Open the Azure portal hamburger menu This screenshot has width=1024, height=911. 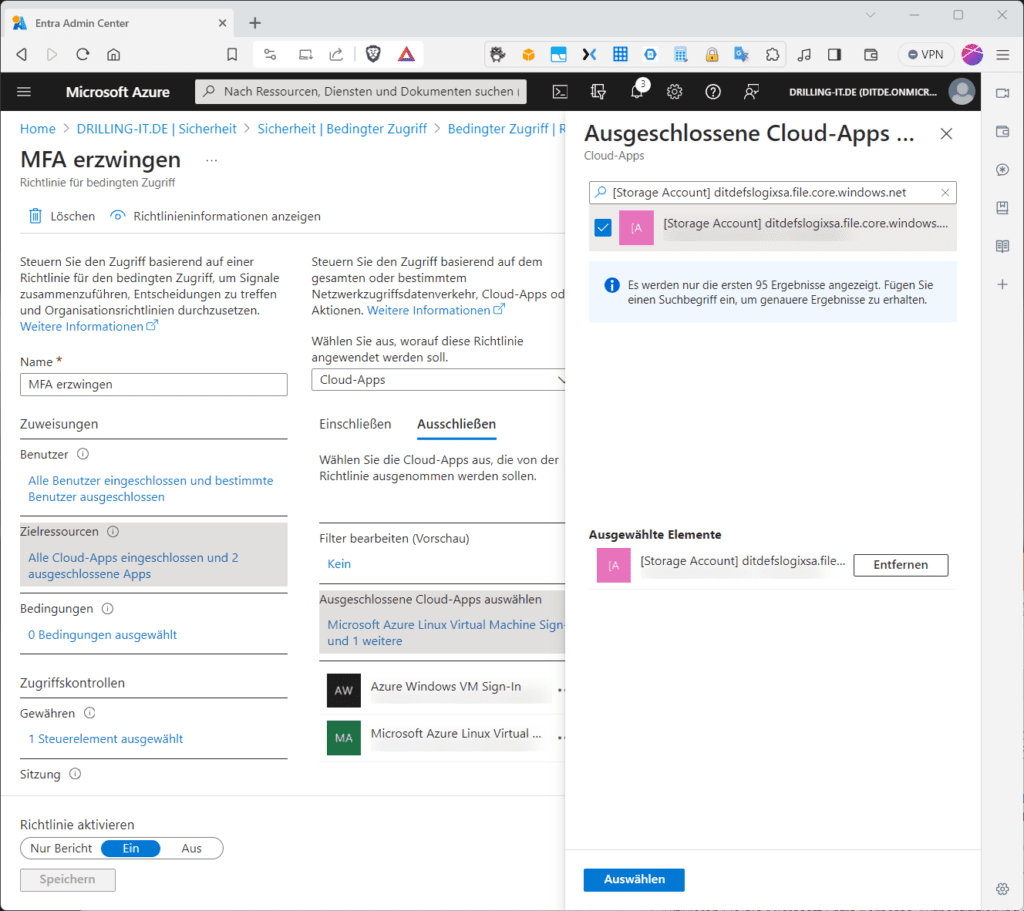[x=24, y=91]
